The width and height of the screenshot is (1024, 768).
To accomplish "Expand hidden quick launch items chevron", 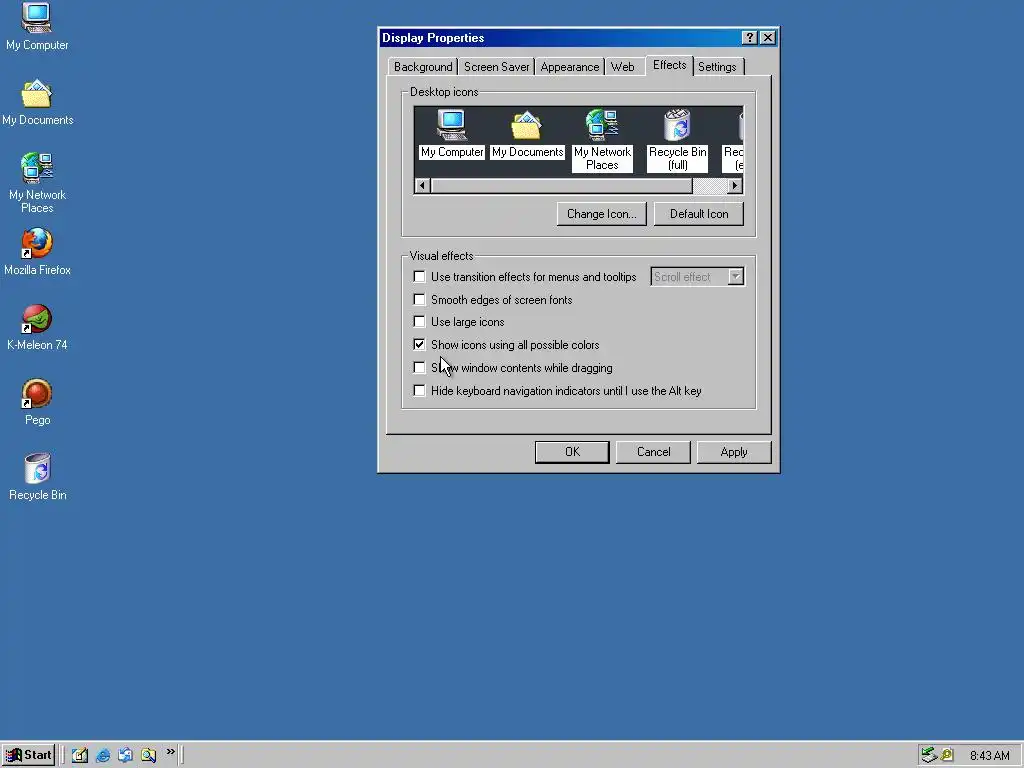I will (x=170, y=752).
